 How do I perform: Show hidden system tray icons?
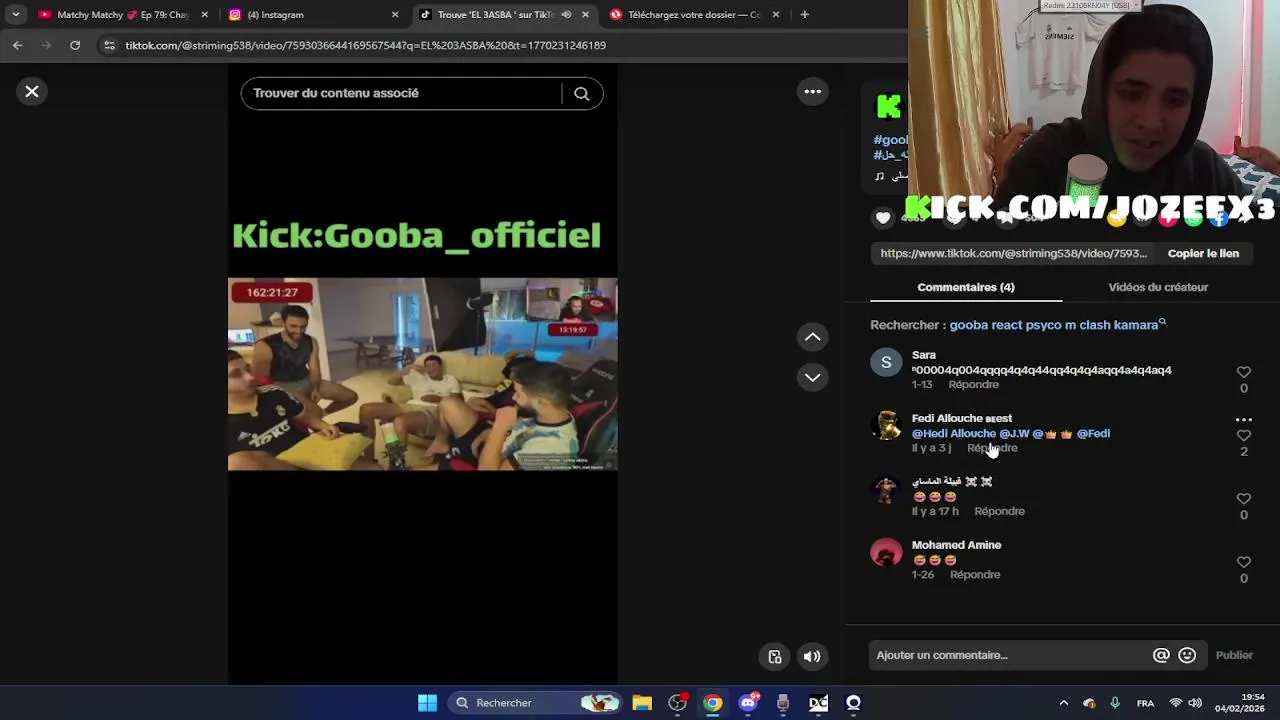tap(1063, 703)
